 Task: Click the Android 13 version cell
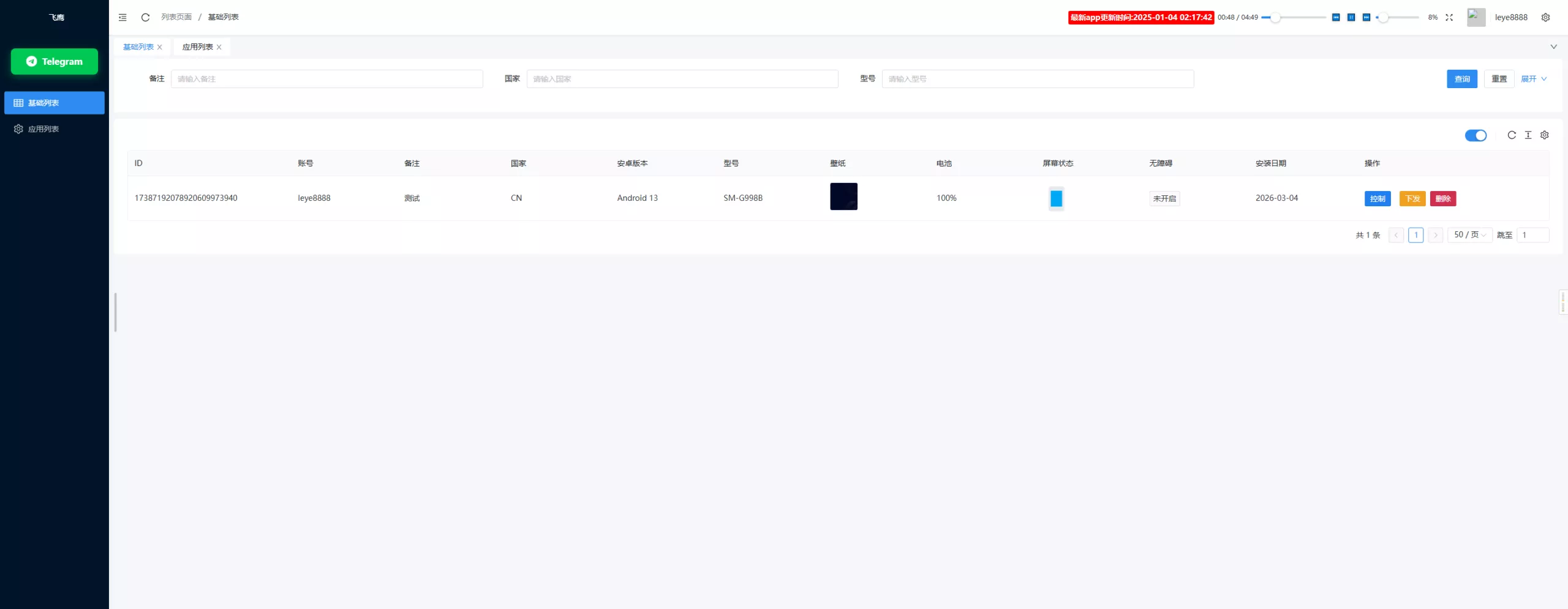637,198
